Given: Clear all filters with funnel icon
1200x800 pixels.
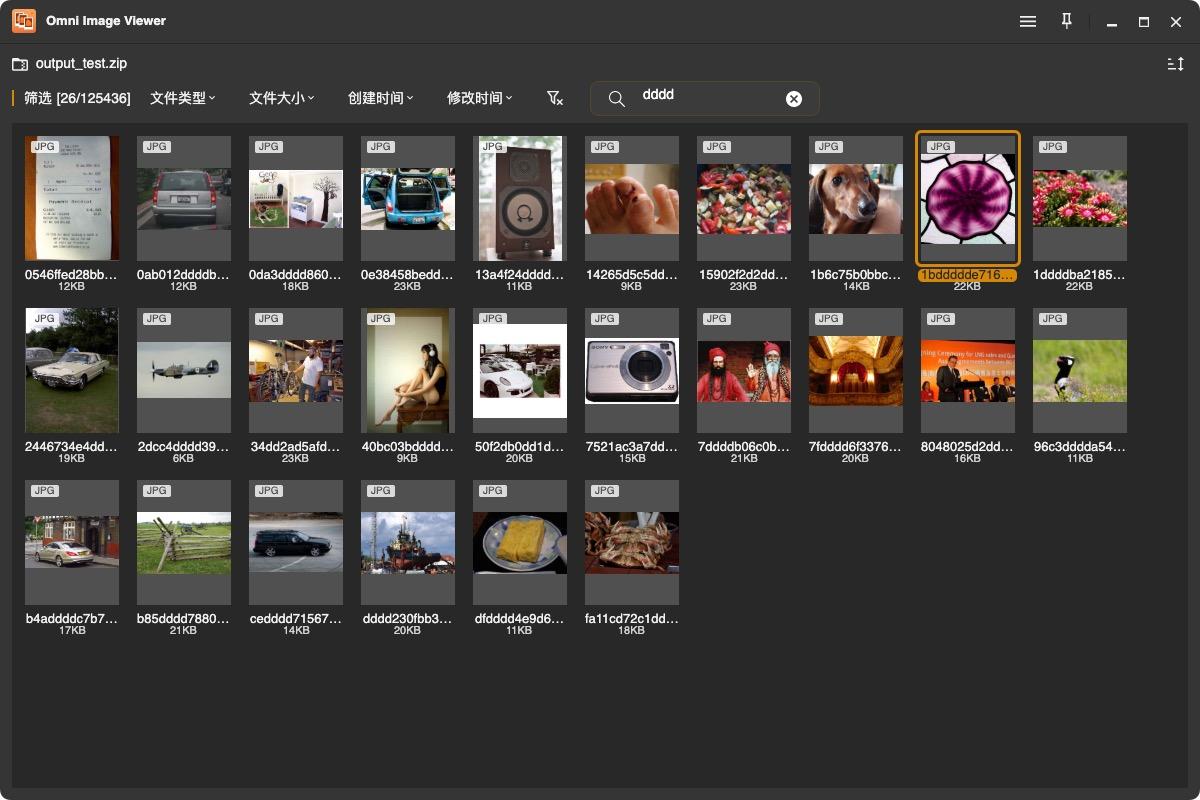Looking at the screenshot, I should tap(555, 98).
